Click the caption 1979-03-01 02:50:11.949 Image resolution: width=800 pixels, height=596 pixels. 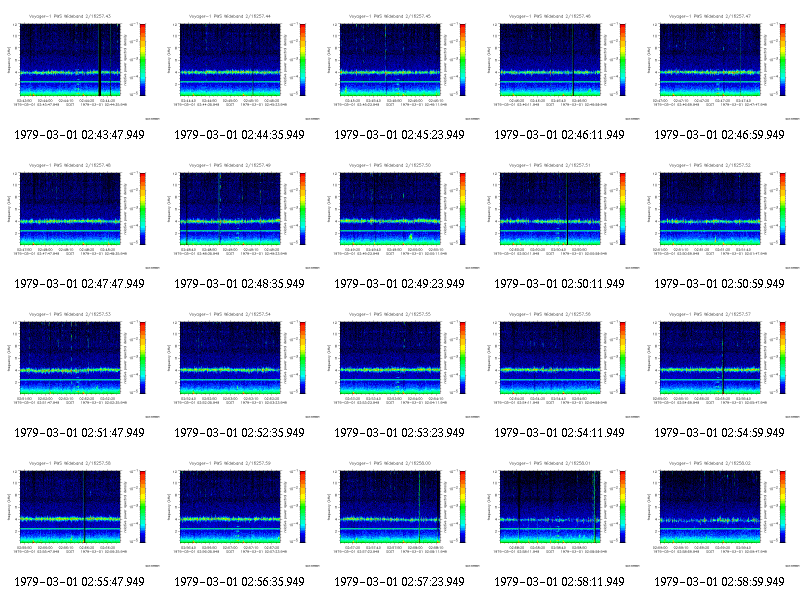click(x=559, y=284)
